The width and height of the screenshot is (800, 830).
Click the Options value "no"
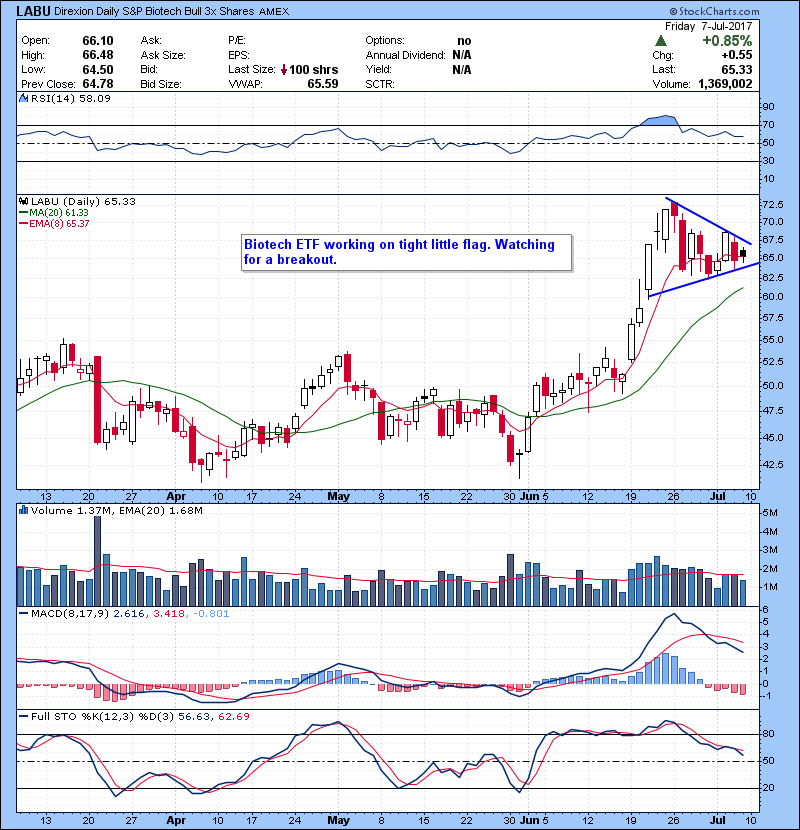pyautogui.click(x=464, y=41)
